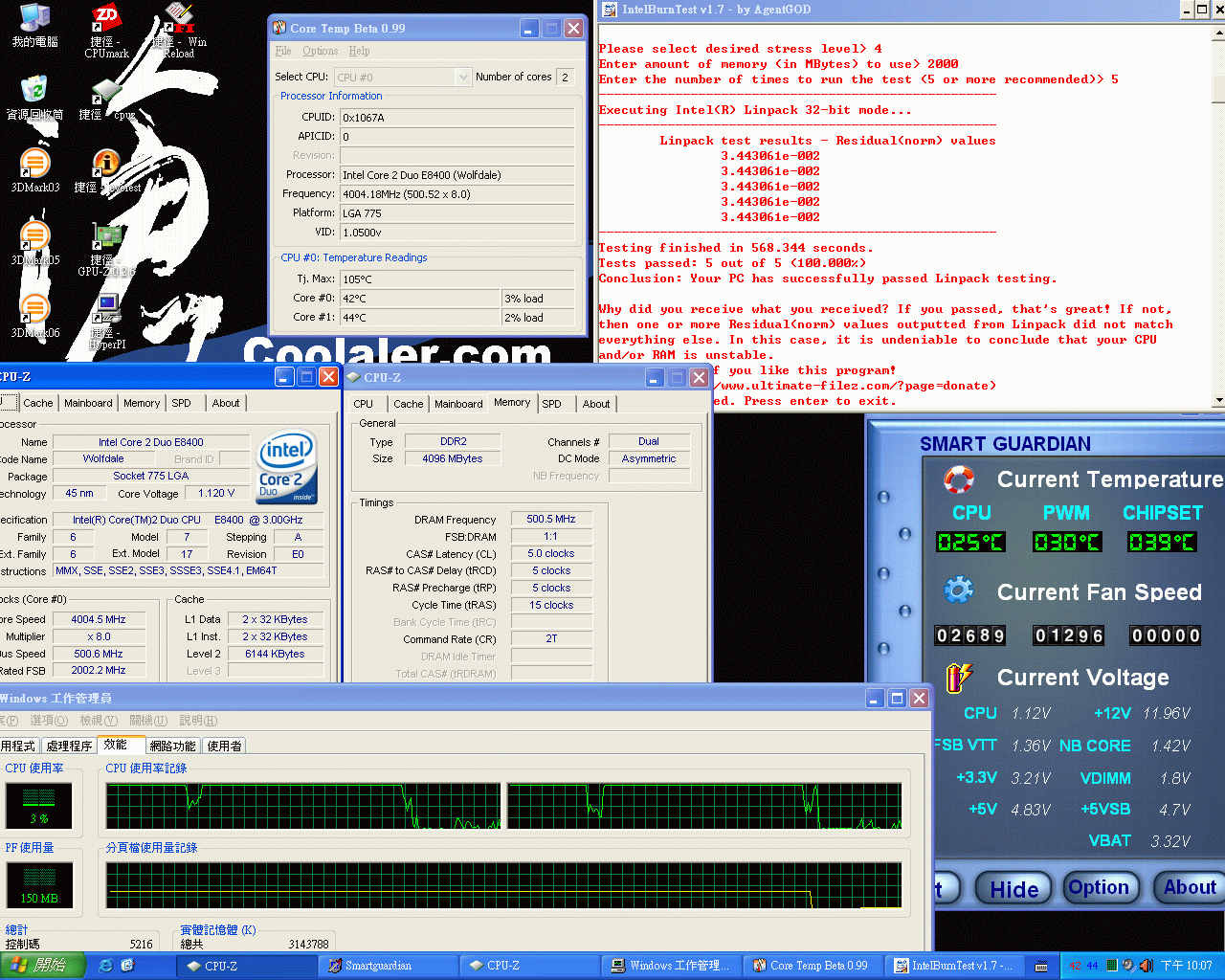1225x980 pixels.
Task: Select the 捷徑 - HyperPI desktop shortcut
Action: pos(106,322)
